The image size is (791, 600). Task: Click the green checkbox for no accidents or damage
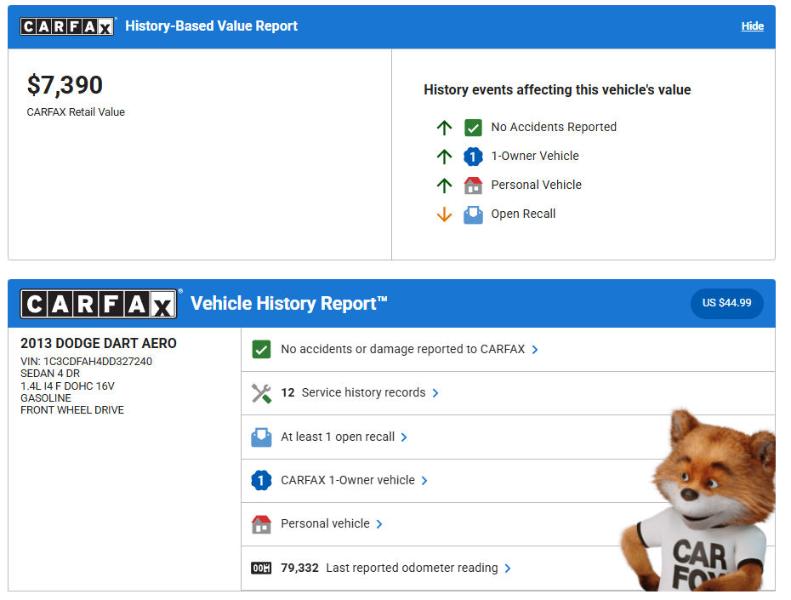click(261, 350)
